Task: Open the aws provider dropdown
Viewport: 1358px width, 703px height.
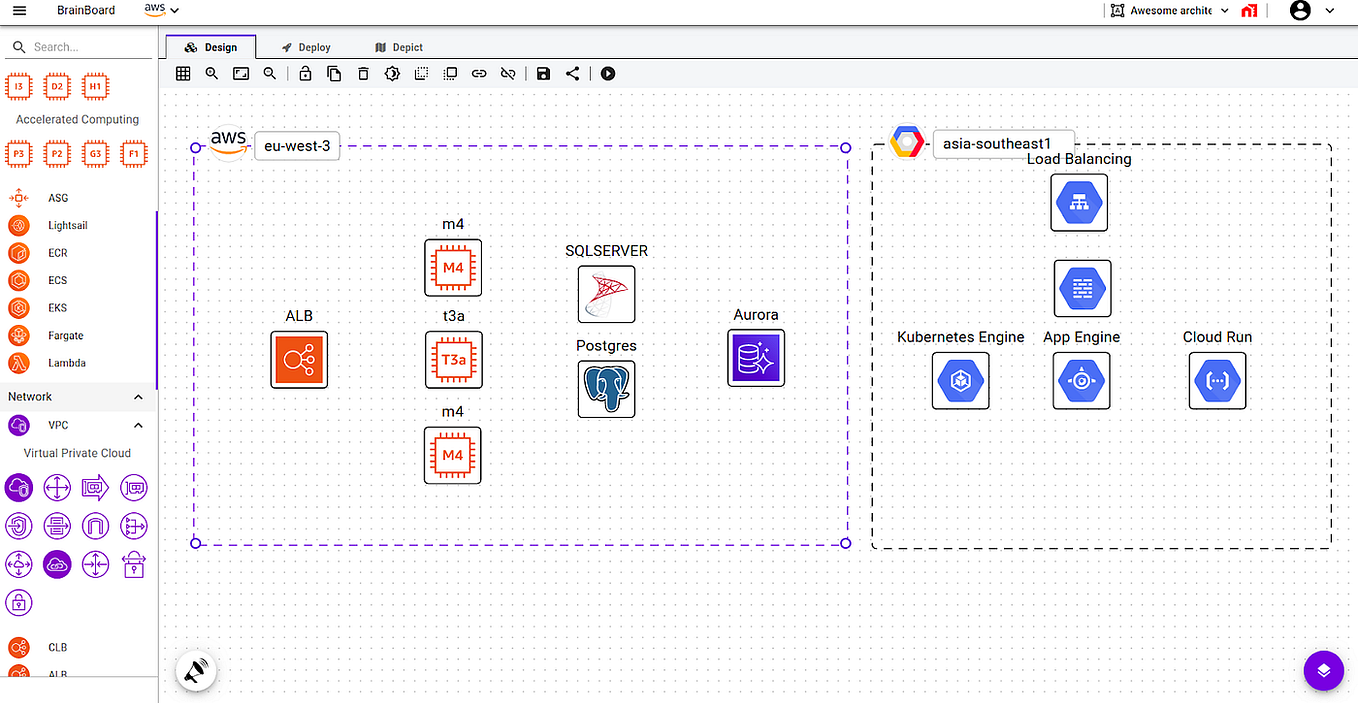Action: tap(160, 10)
